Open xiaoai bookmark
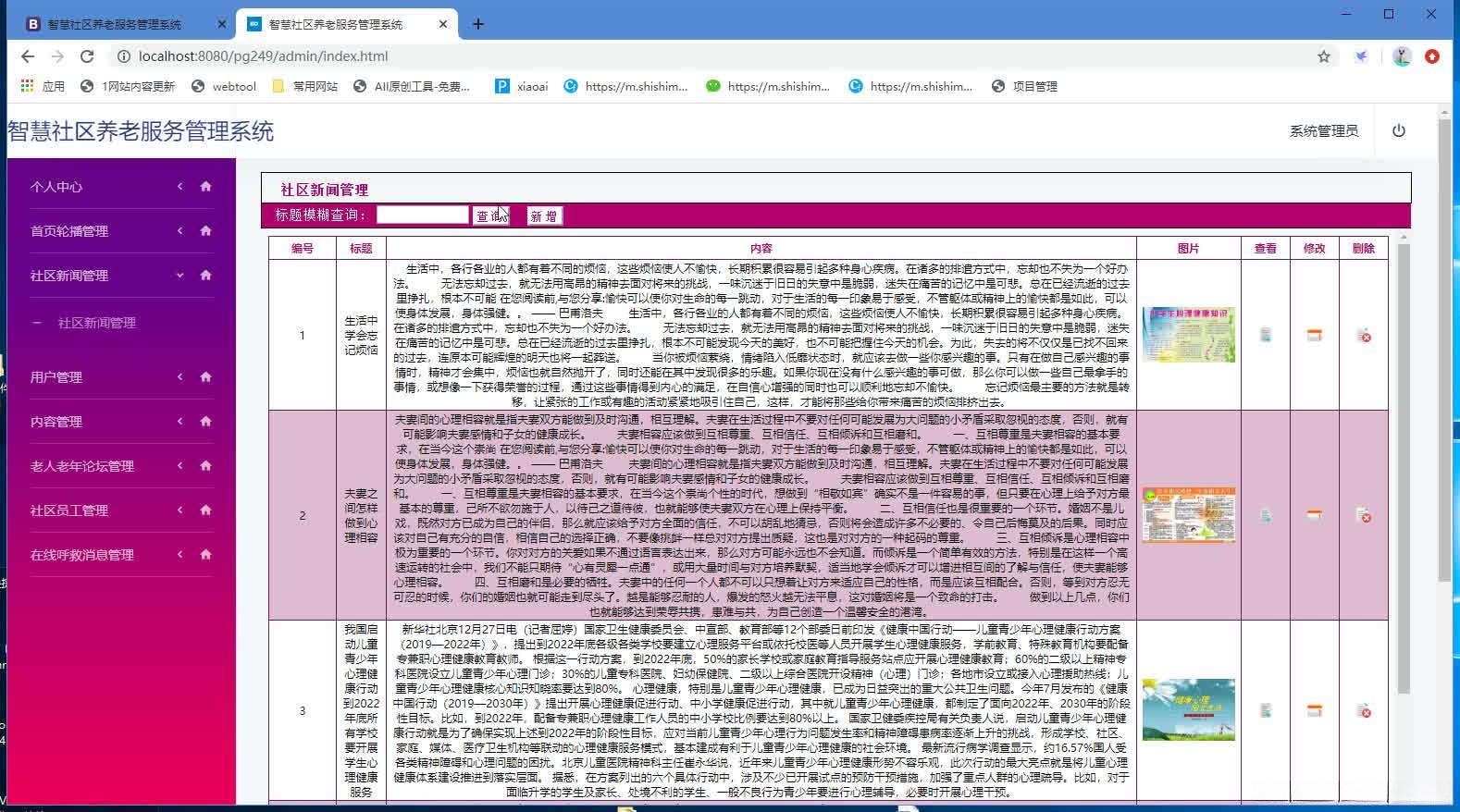This screenshot has width=1460, height=812. 522,86
